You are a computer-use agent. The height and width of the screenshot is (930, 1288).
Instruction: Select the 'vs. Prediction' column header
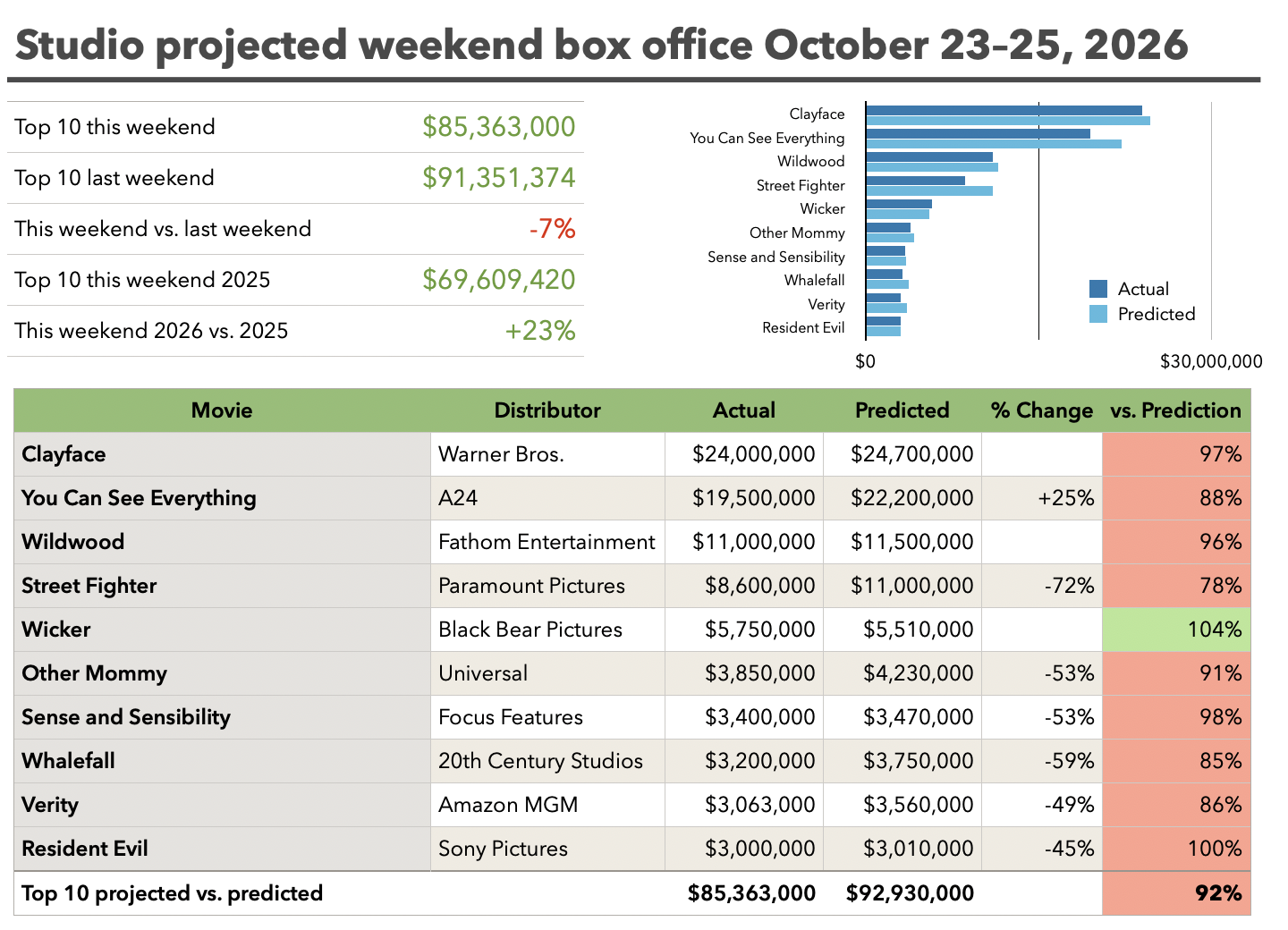point(1176,410)
